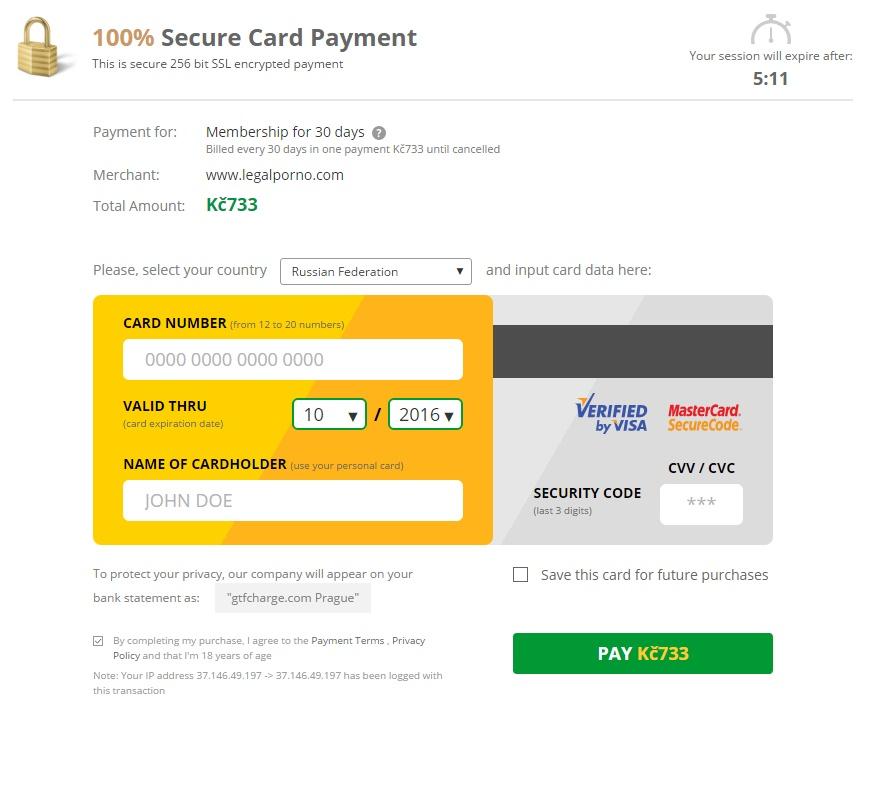Click the MasterCard SecureCode logo
877x810 pixels.
click(704, 417)
